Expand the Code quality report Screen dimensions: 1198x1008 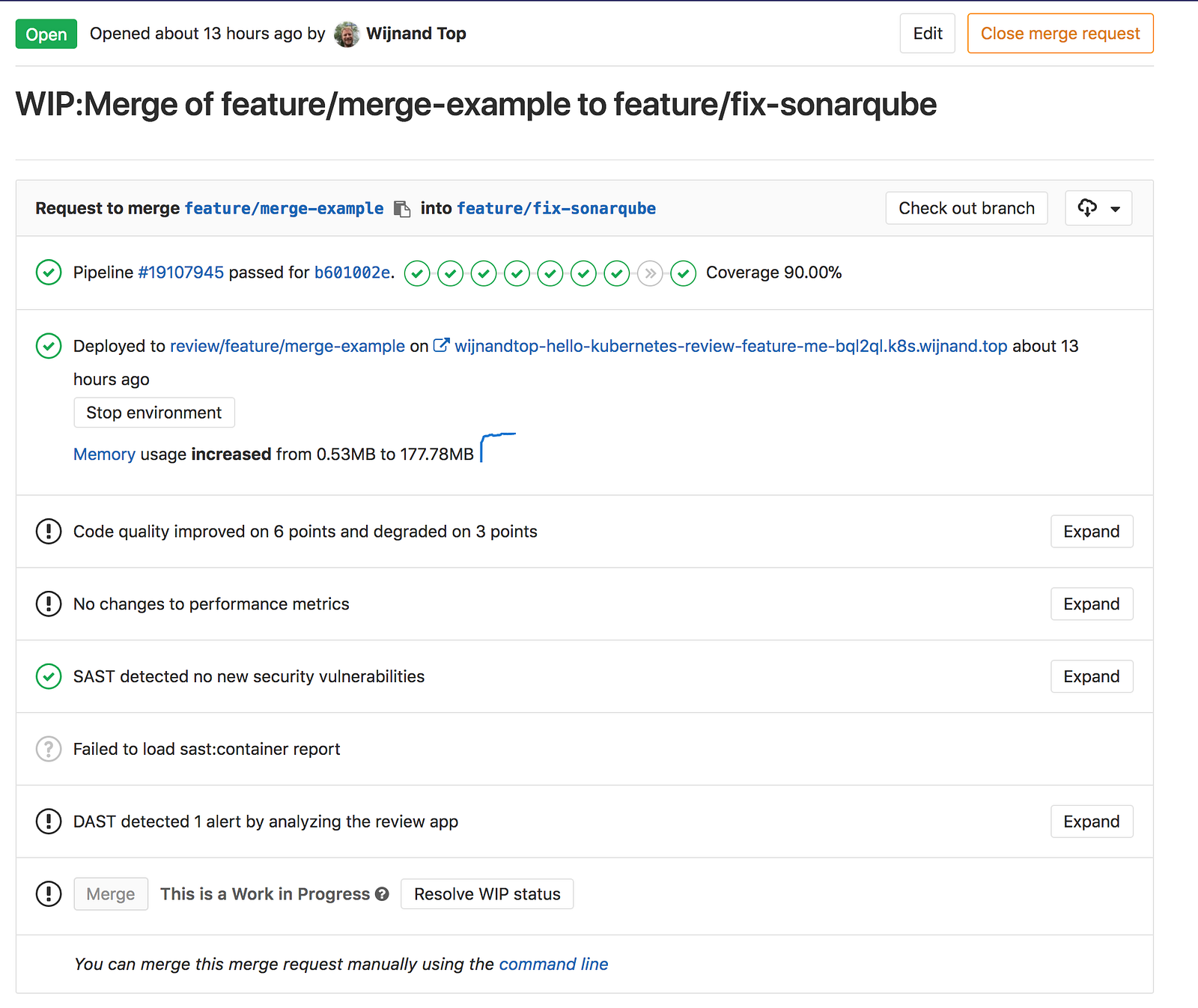click(1091, 532)
